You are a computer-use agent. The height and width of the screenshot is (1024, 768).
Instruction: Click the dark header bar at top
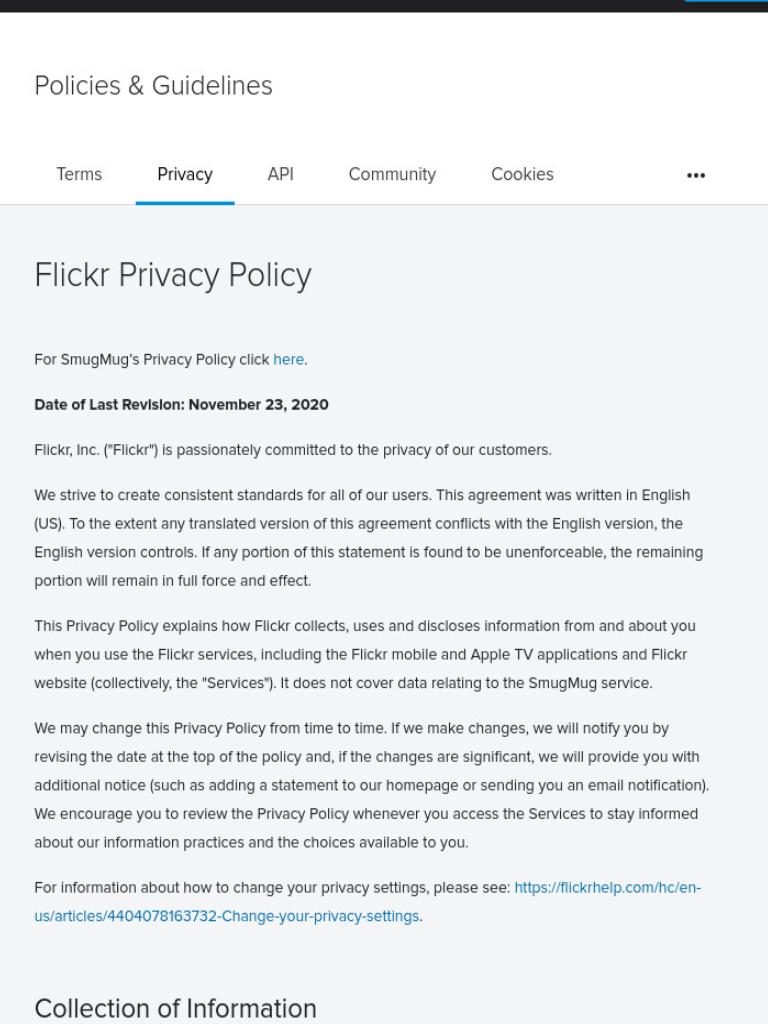pyautogui.click(x=384, y=6)
